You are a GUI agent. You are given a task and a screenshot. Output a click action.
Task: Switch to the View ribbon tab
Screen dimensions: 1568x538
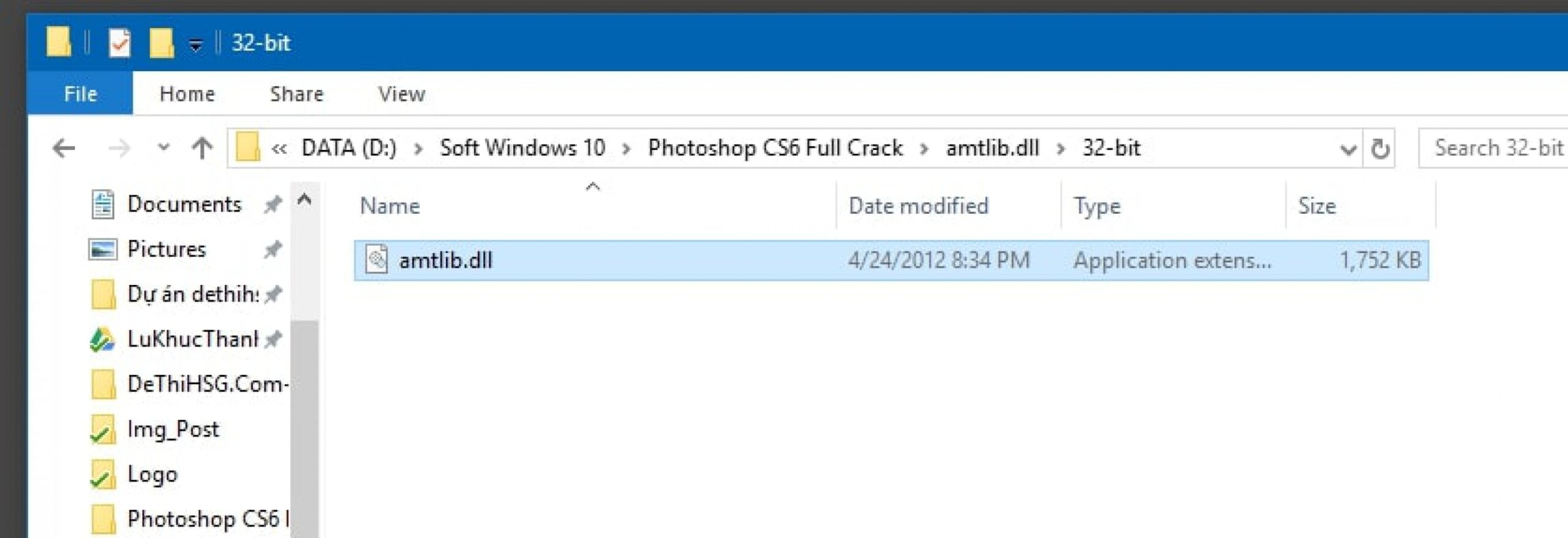pos(401,94)
